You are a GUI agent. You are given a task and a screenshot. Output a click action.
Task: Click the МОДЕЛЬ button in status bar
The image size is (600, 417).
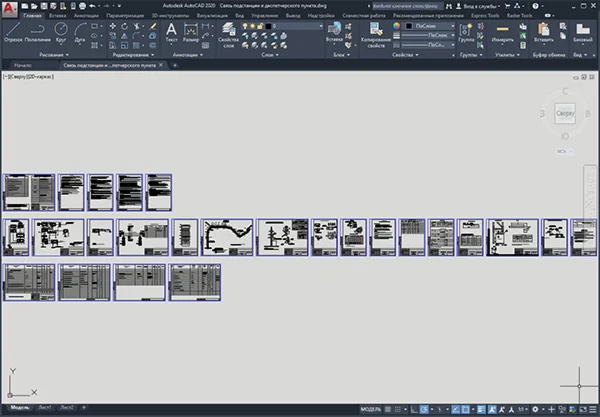coord(371,409)
